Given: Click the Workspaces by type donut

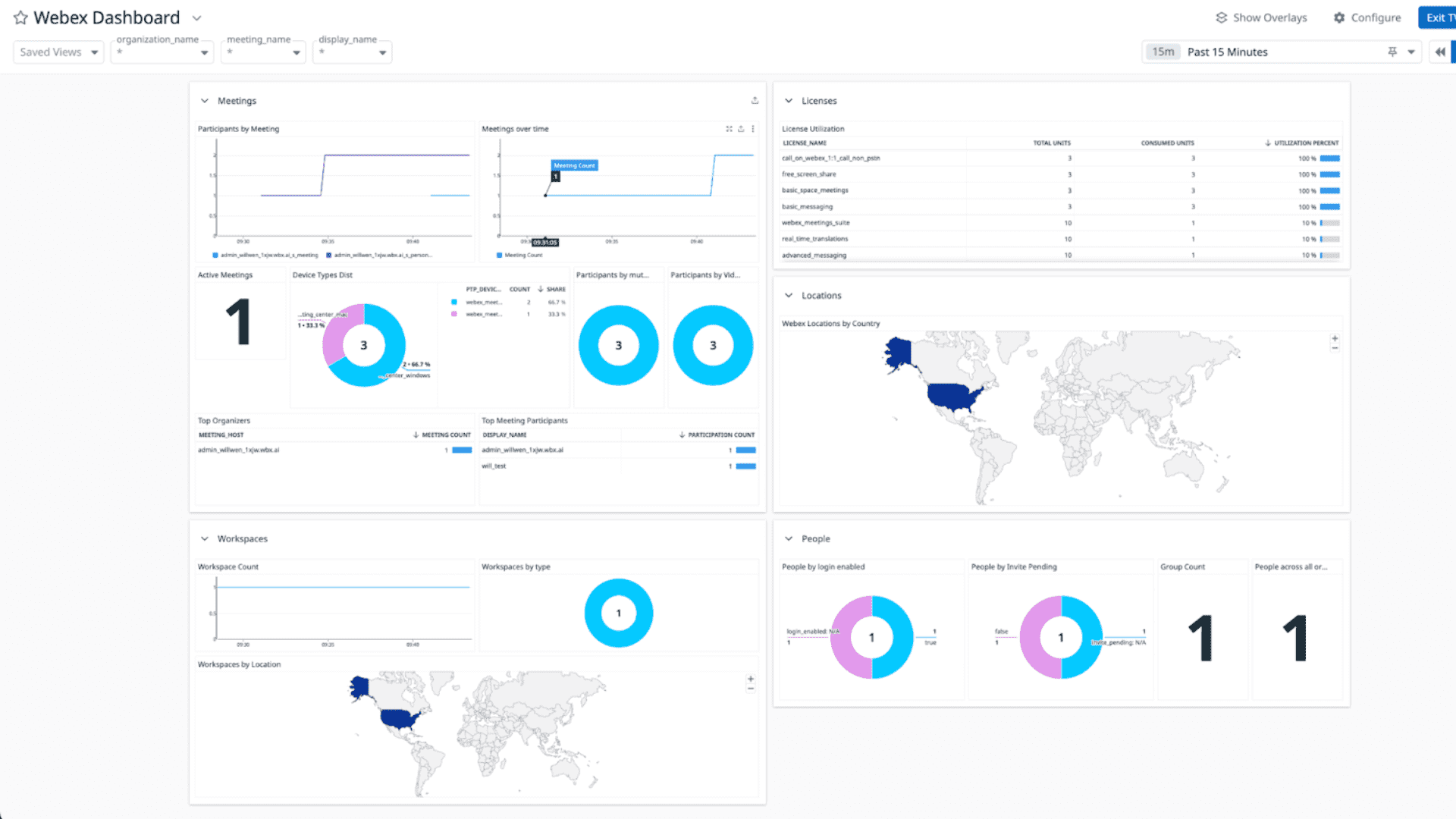Looking at the screenshot, I should (619, 613).
